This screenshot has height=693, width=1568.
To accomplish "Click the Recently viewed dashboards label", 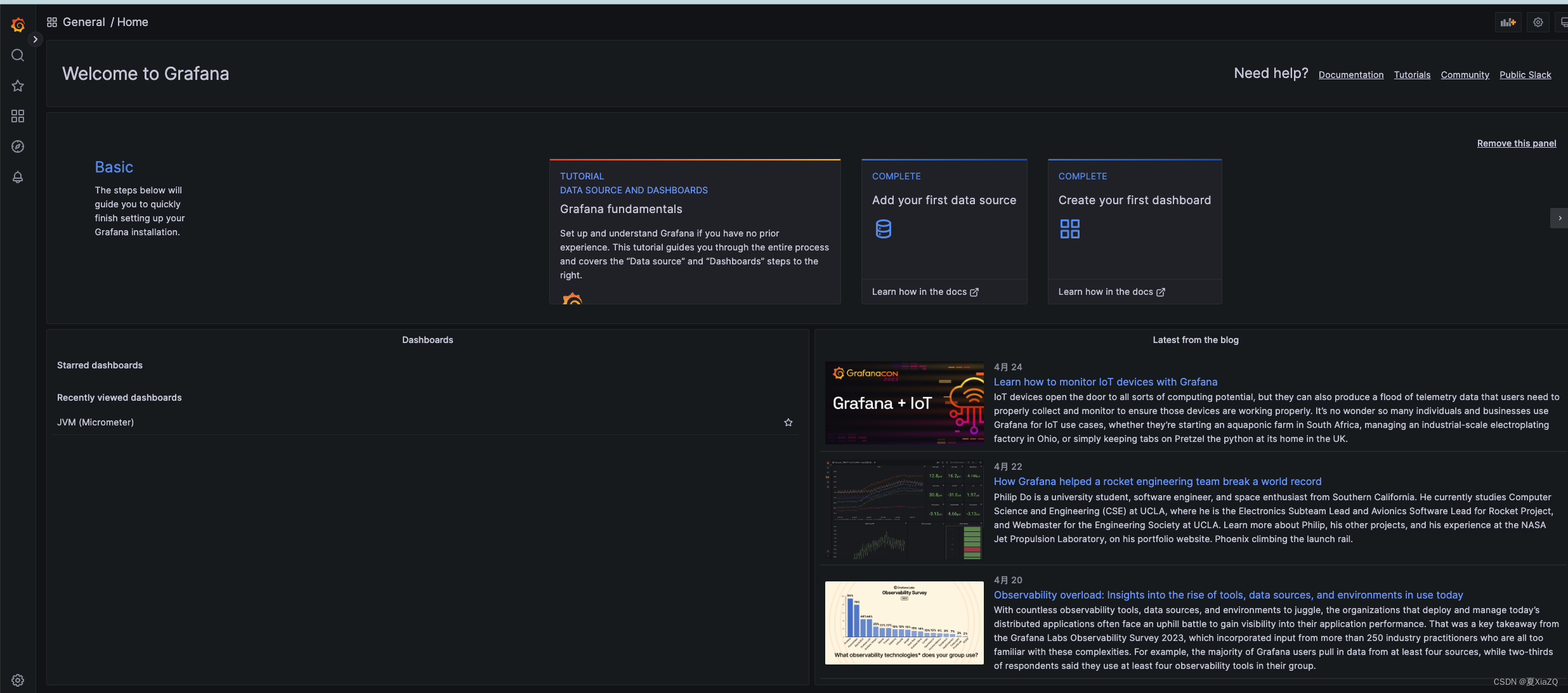I will point(119,398).
